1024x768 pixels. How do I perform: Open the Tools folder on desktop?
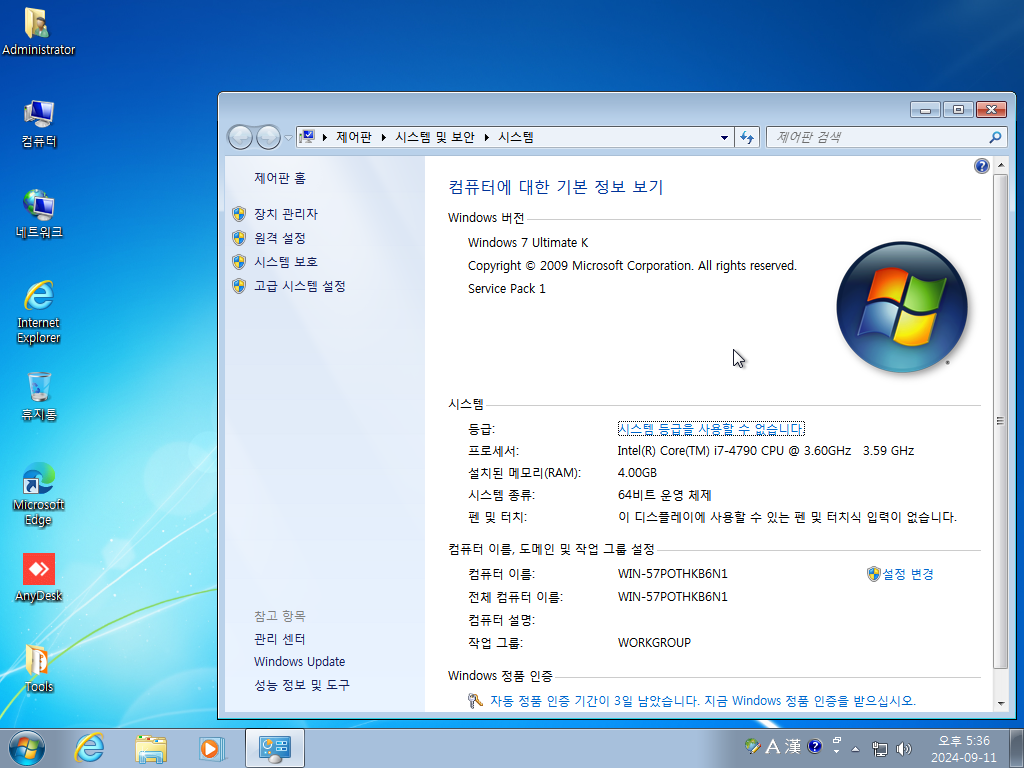point(39,668)
